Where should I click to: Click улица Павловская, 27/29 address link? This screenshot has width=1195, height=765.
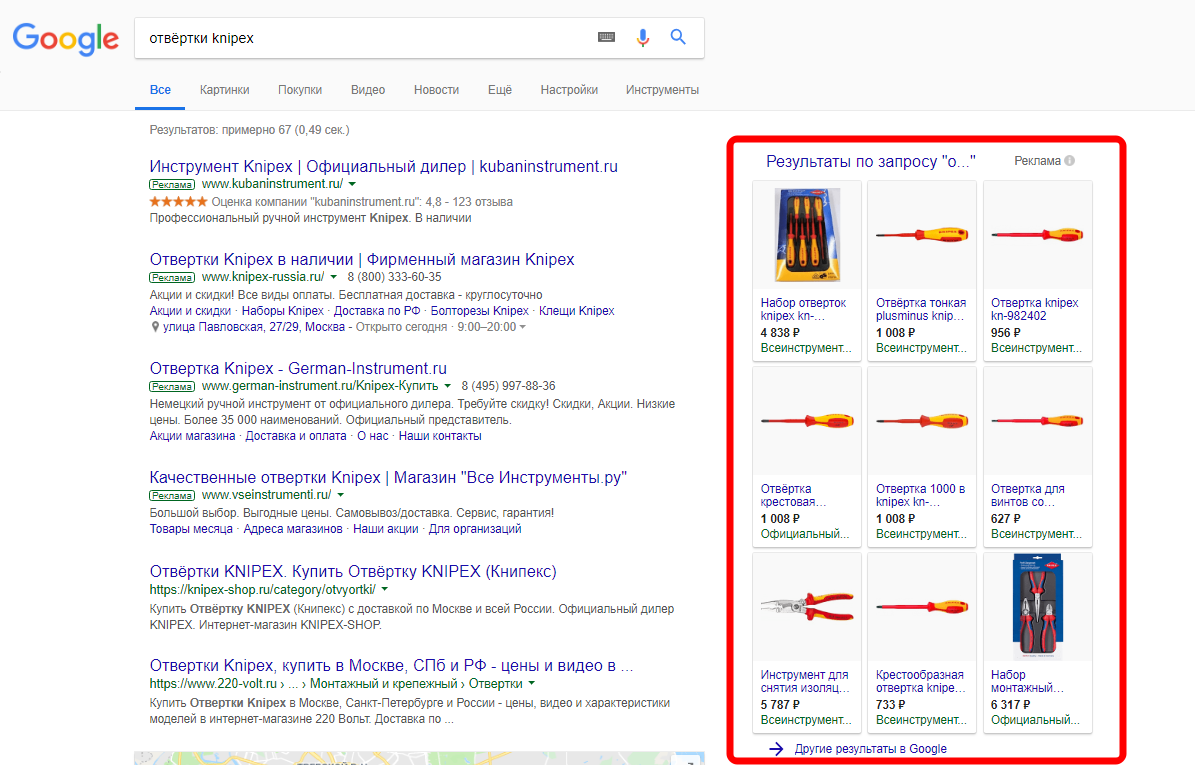point(254,327)
